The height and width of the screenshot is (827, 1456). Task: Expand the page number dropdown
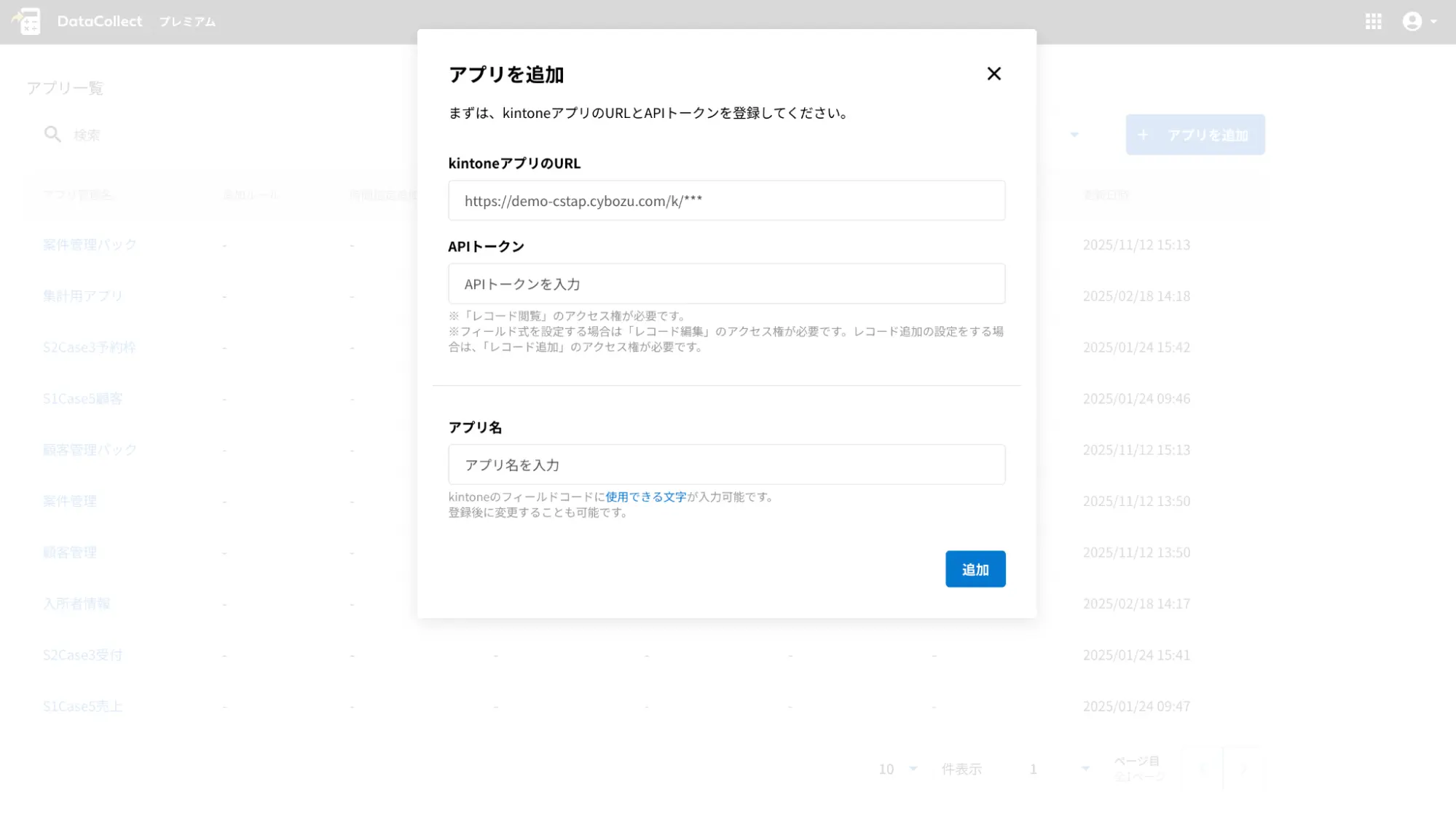click(1085, 769)
